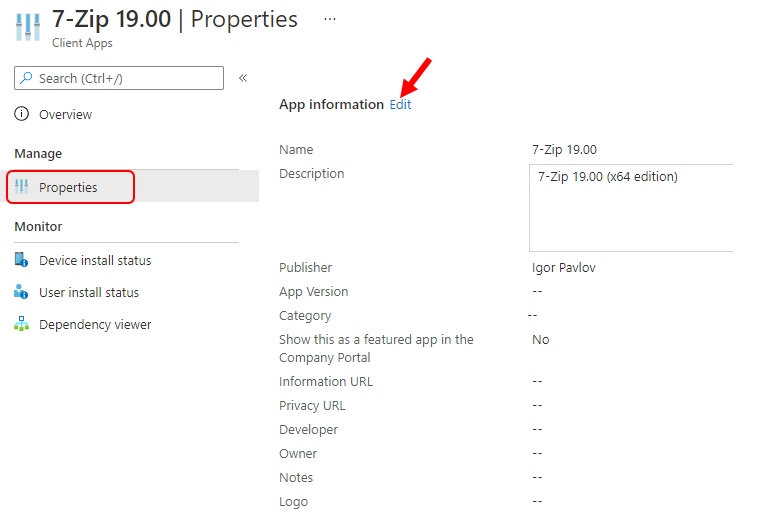This screenshot has height=526, width=765.
Task: Click the User install status icon
Action: pos(21,291)
